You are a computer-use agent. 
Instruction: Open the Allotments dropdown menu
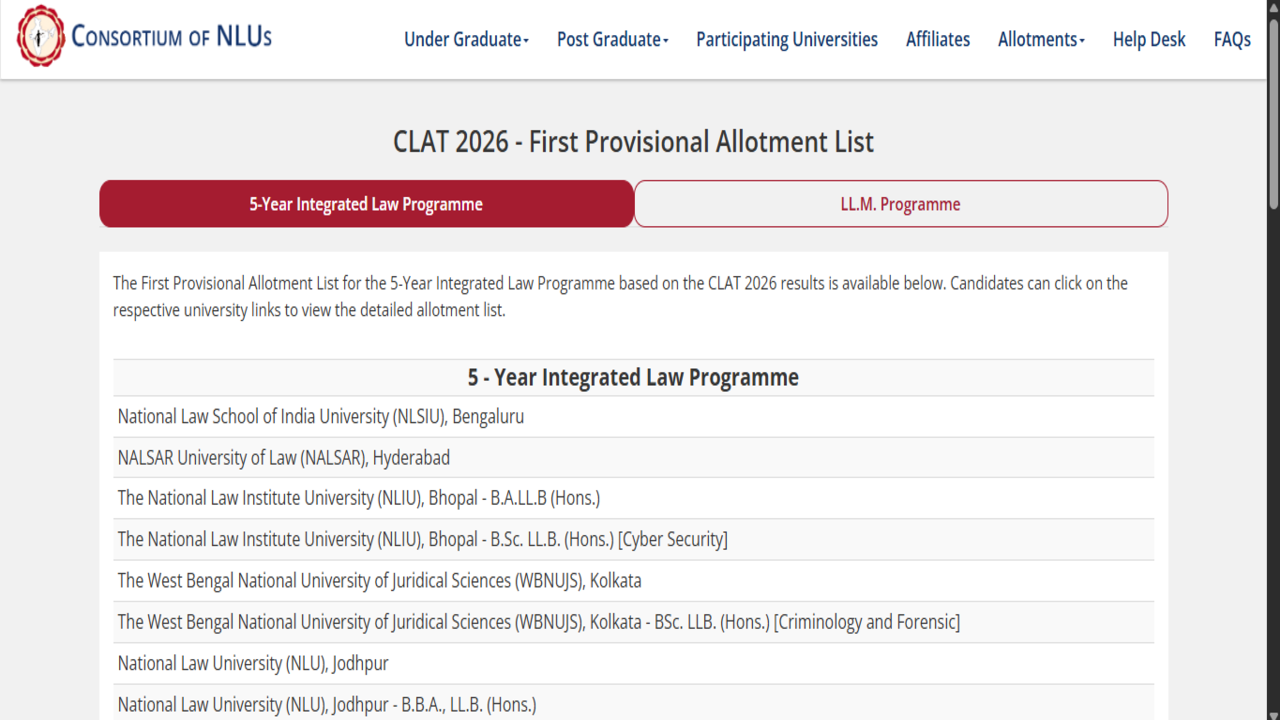tap(1041, 39)
